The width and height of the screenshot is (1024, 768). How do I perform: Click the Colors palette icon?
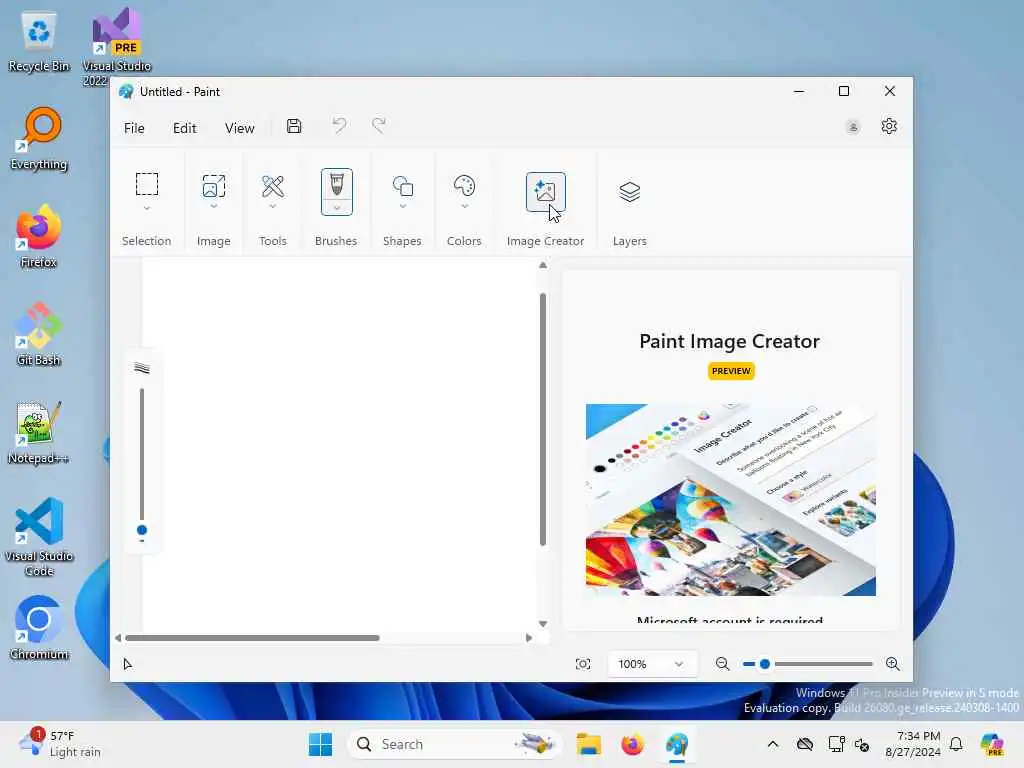point(464,186)
